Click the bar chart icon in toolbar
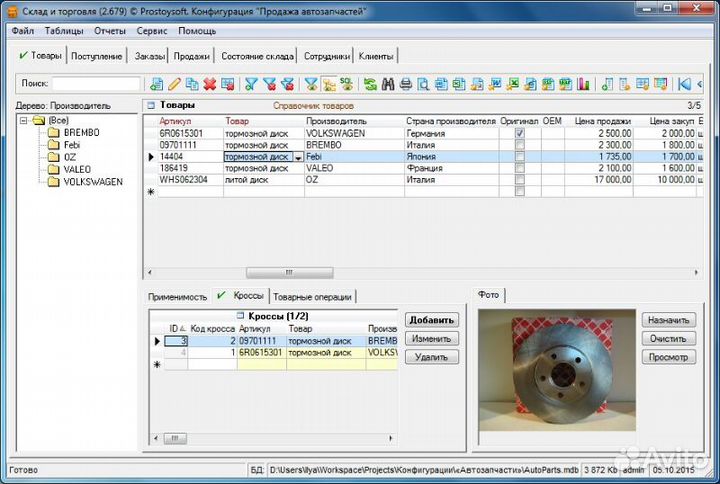The image size is (720, 484). point(583,84)
